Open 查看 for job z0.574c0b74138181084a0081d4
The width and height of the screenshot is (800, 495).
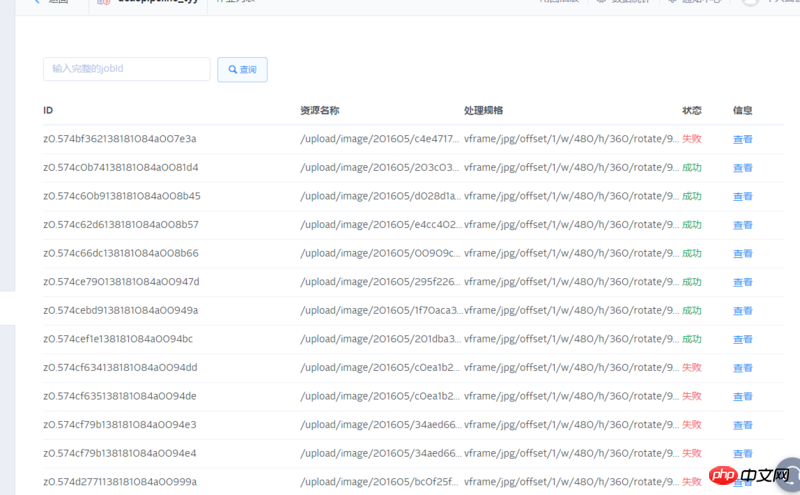pyautogui.click(x=742, y=168)
